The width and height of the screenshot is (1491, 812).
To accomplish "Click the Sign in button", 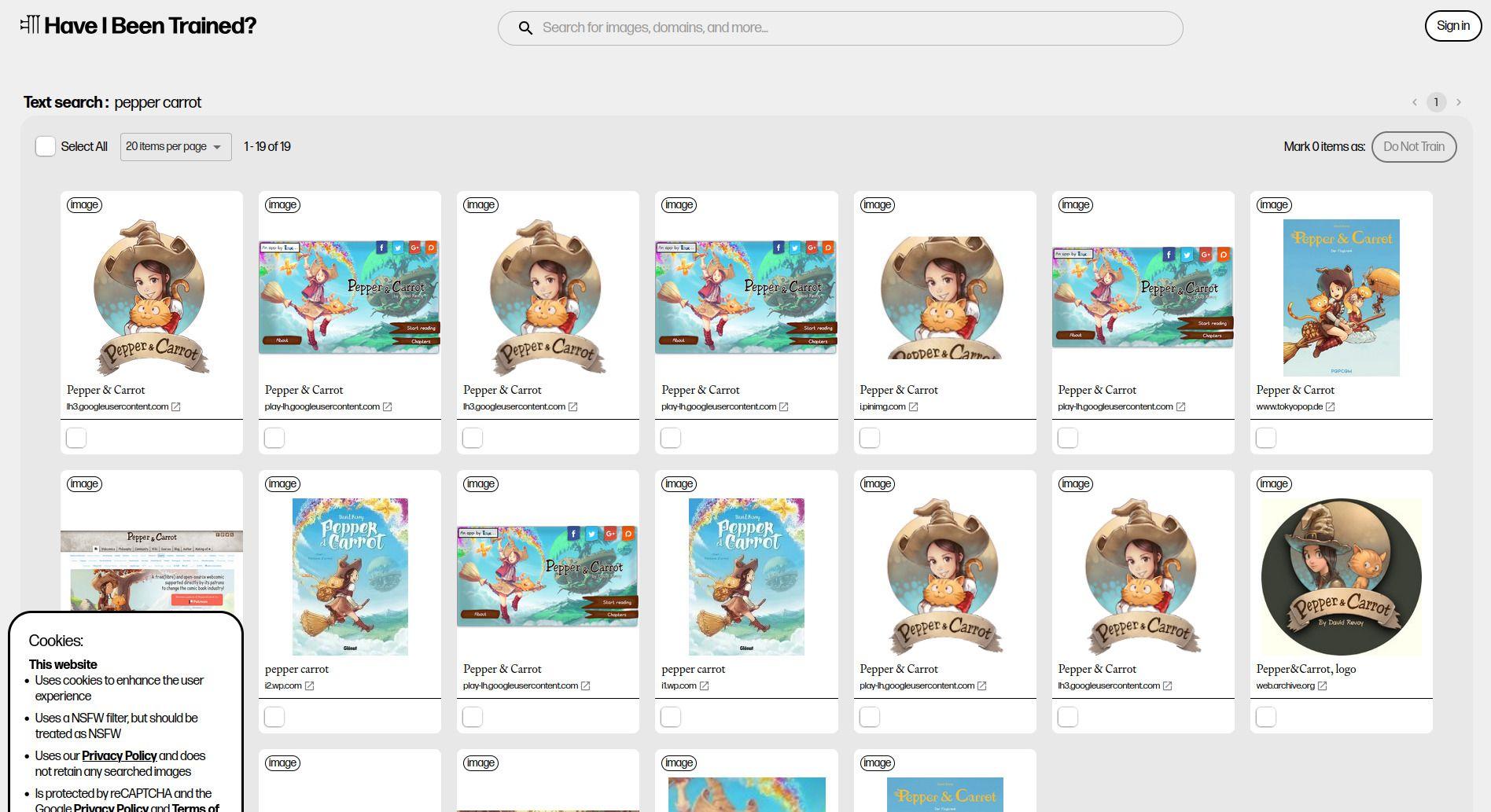I will (x=1453, y=25).
